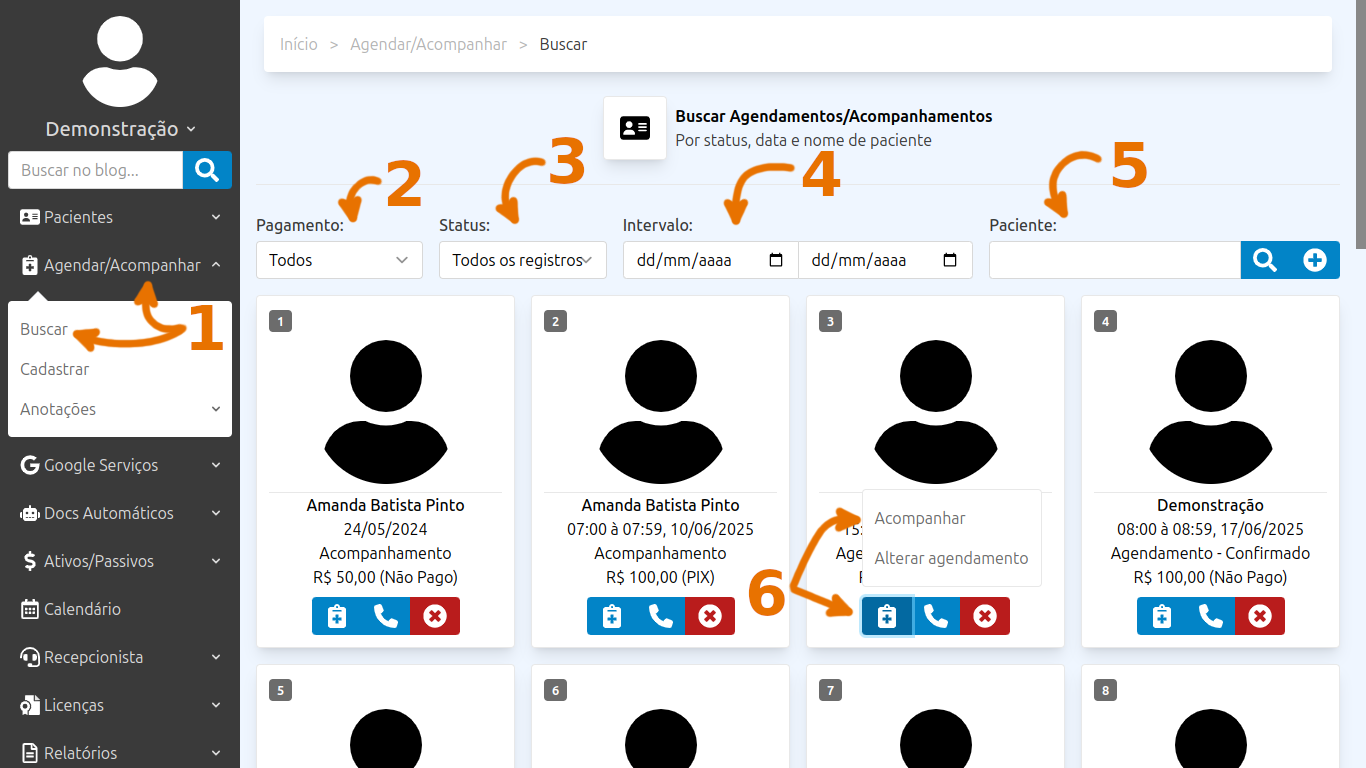Click phone icon on card 1

pos(385,616)
